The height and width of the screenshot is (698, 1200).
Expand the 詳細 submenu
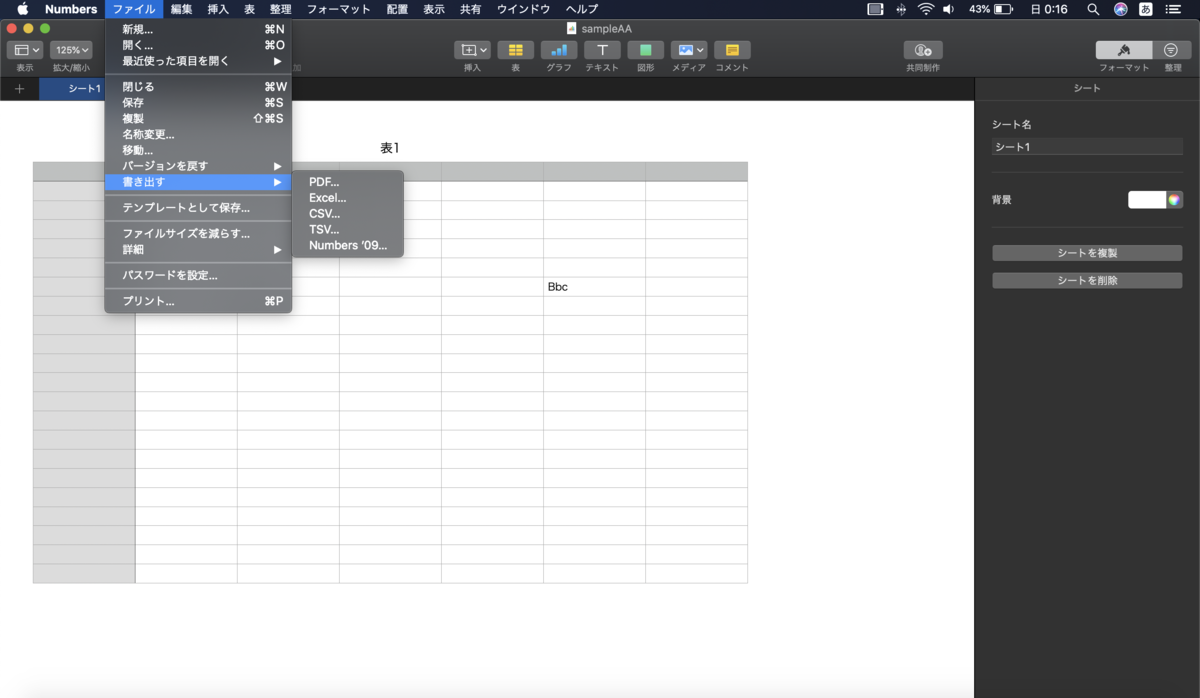tap(198, 249)
